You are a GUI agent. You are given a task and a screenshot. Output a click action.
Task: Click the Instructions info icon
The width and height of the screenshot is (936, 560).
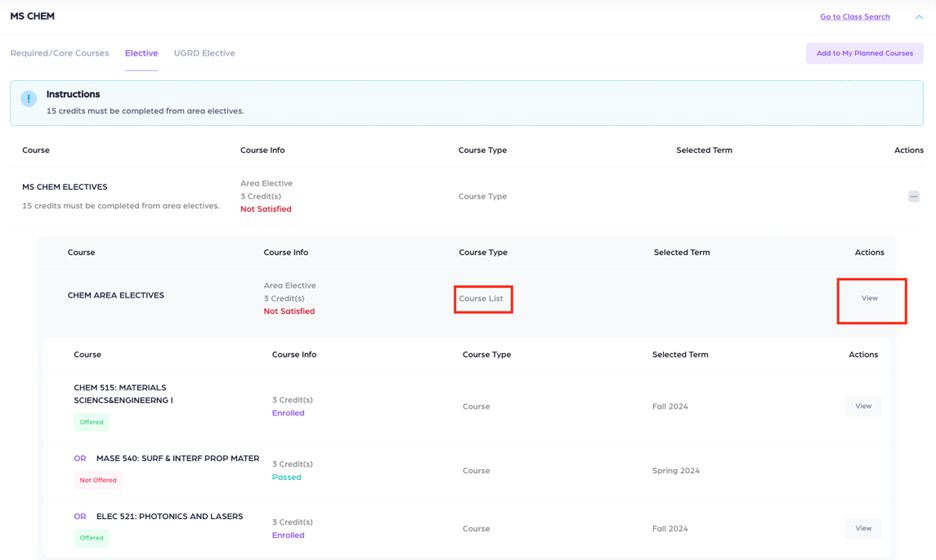point(28,99)
